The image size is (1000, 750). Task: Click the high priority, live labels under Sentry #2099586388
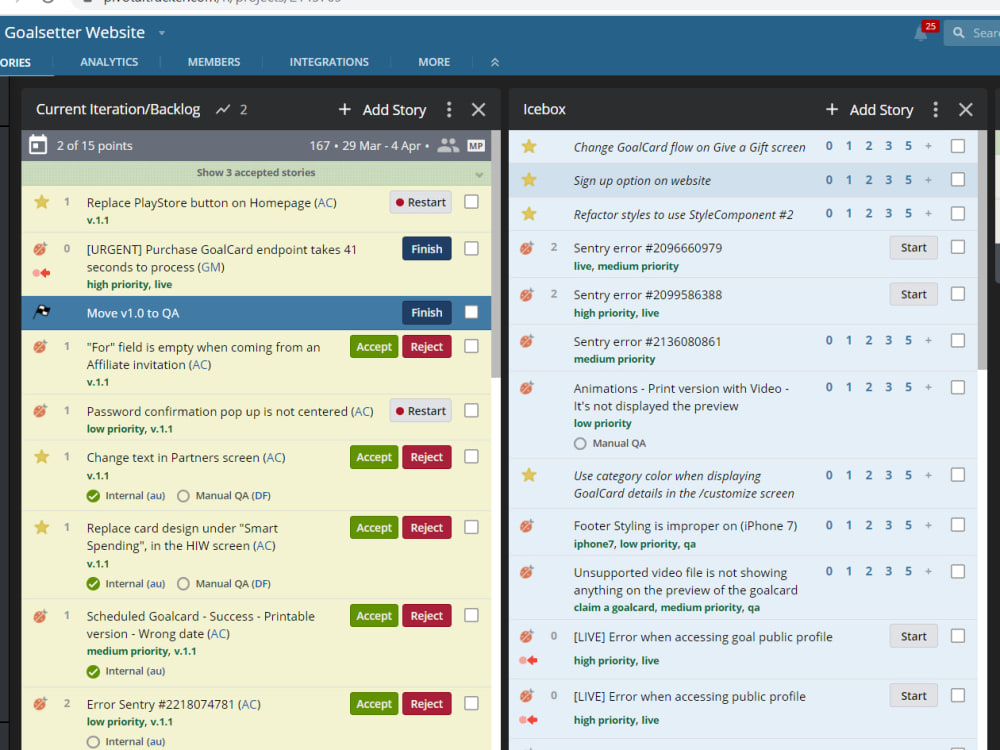click(x=616, y=313)
